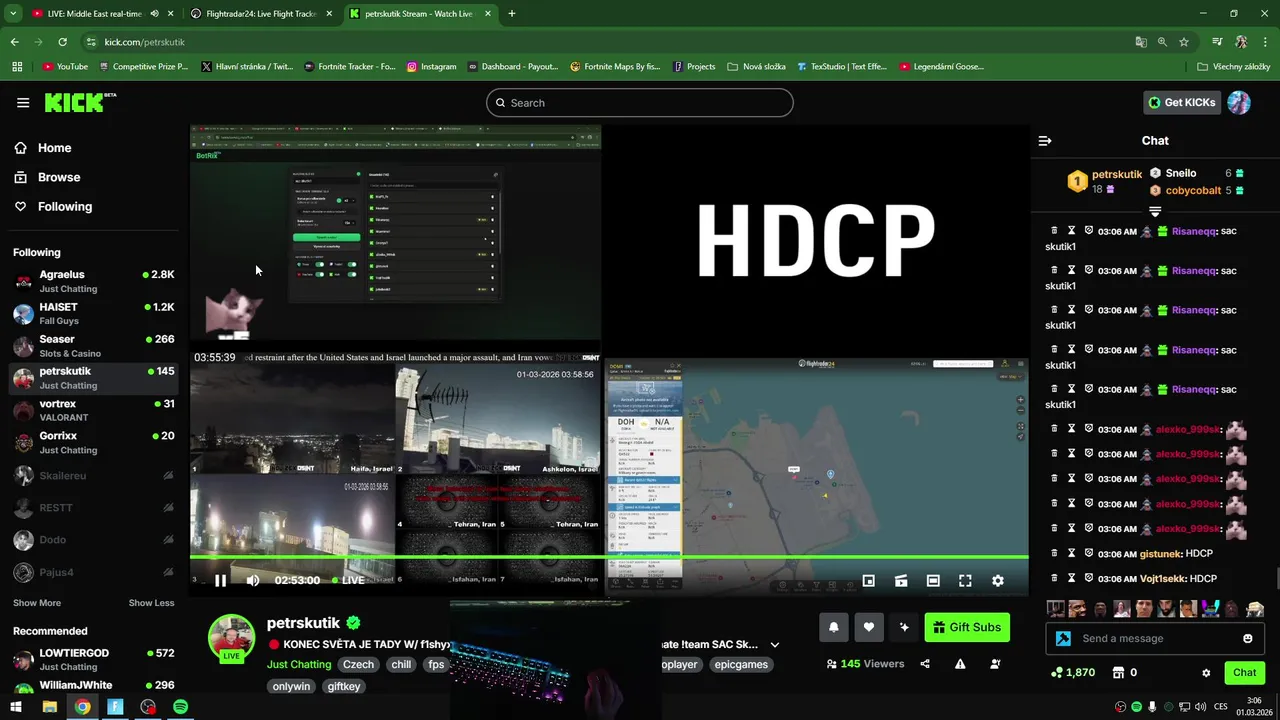Pause the stream playback

[x=220, y=580]
